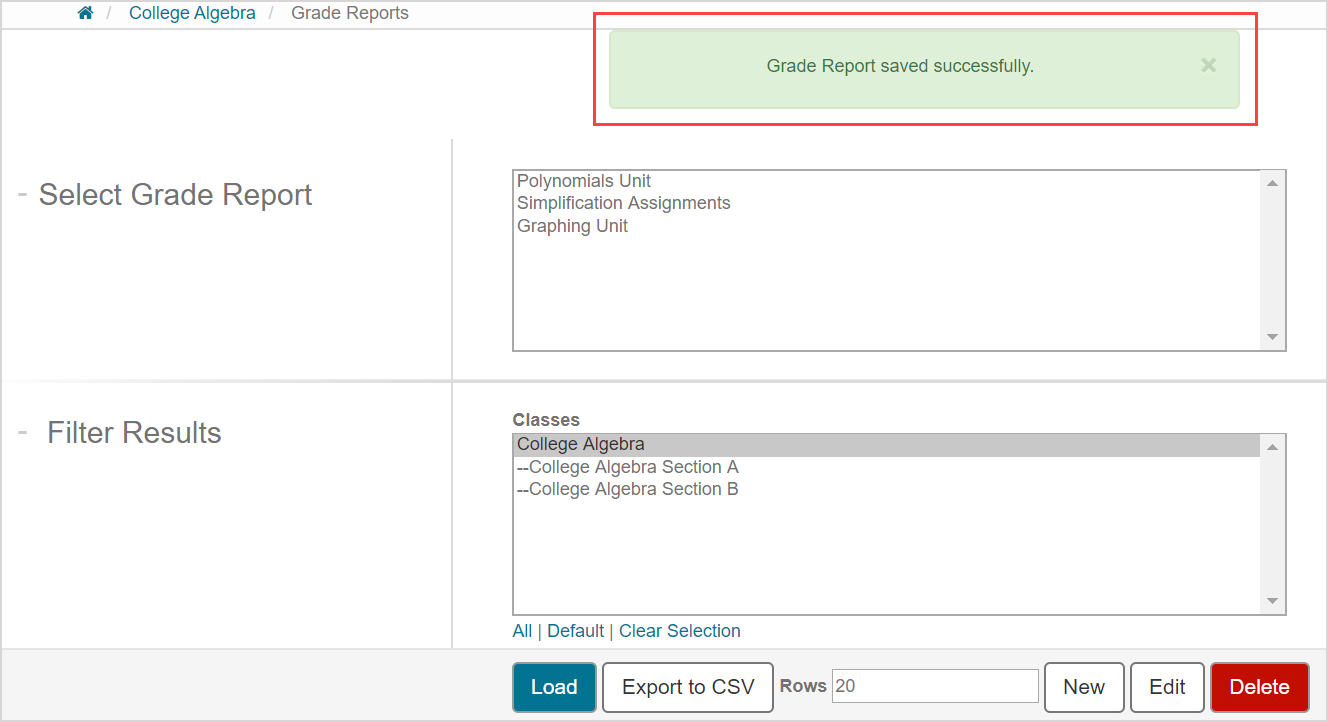Collapse the Select Grade Report section
Viewport: 1328px width, 722px height.
[x=21, y=194]
